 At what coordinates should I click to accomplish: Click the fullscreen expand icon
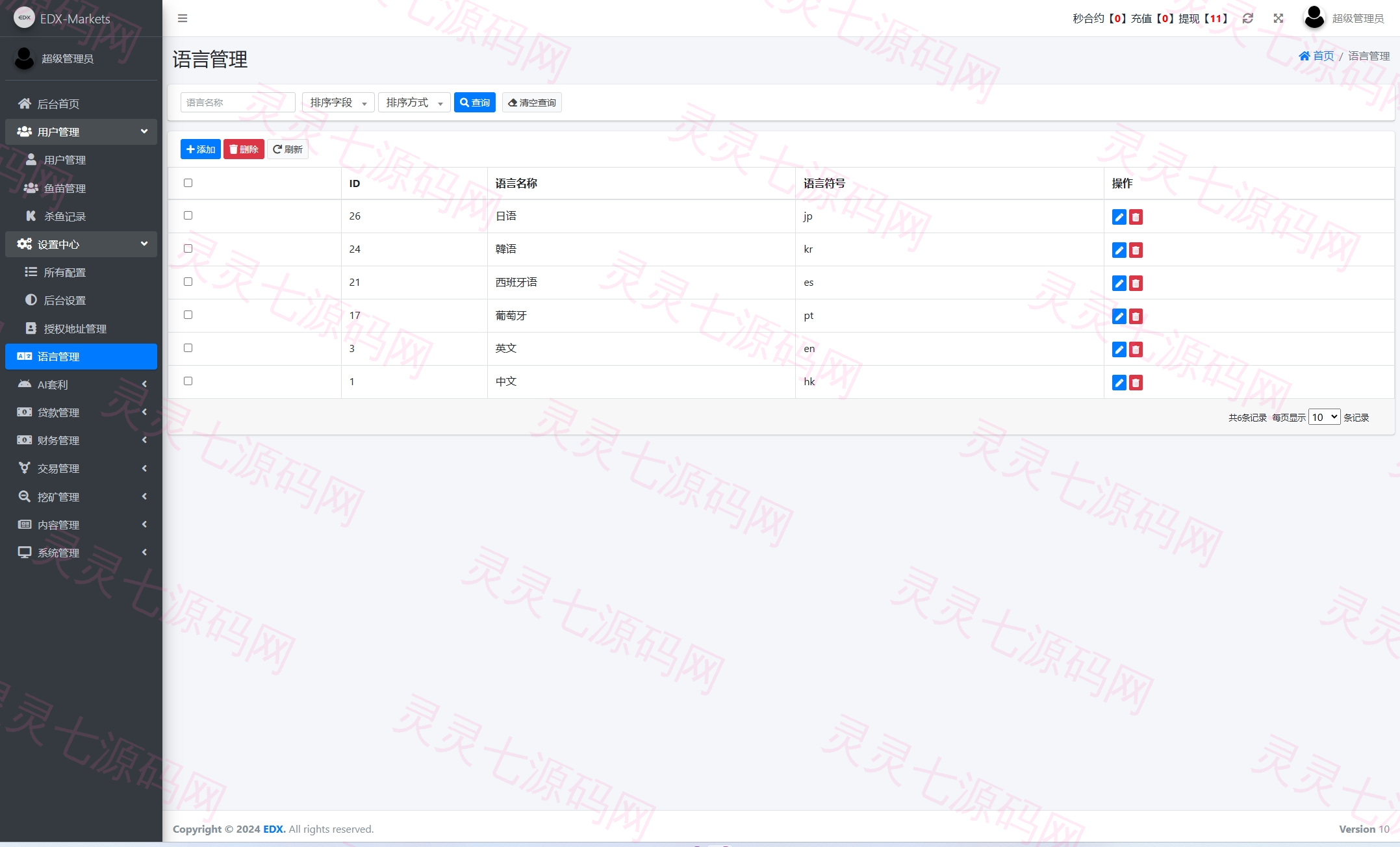tap(1278, 18)
